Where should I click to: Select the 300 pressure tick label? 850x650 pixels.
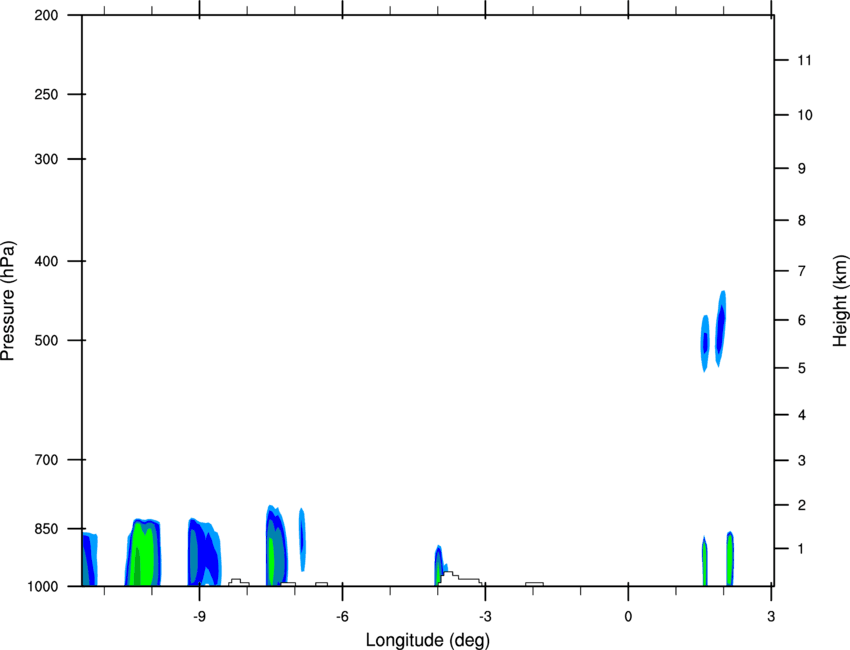(x=46, y=159)
